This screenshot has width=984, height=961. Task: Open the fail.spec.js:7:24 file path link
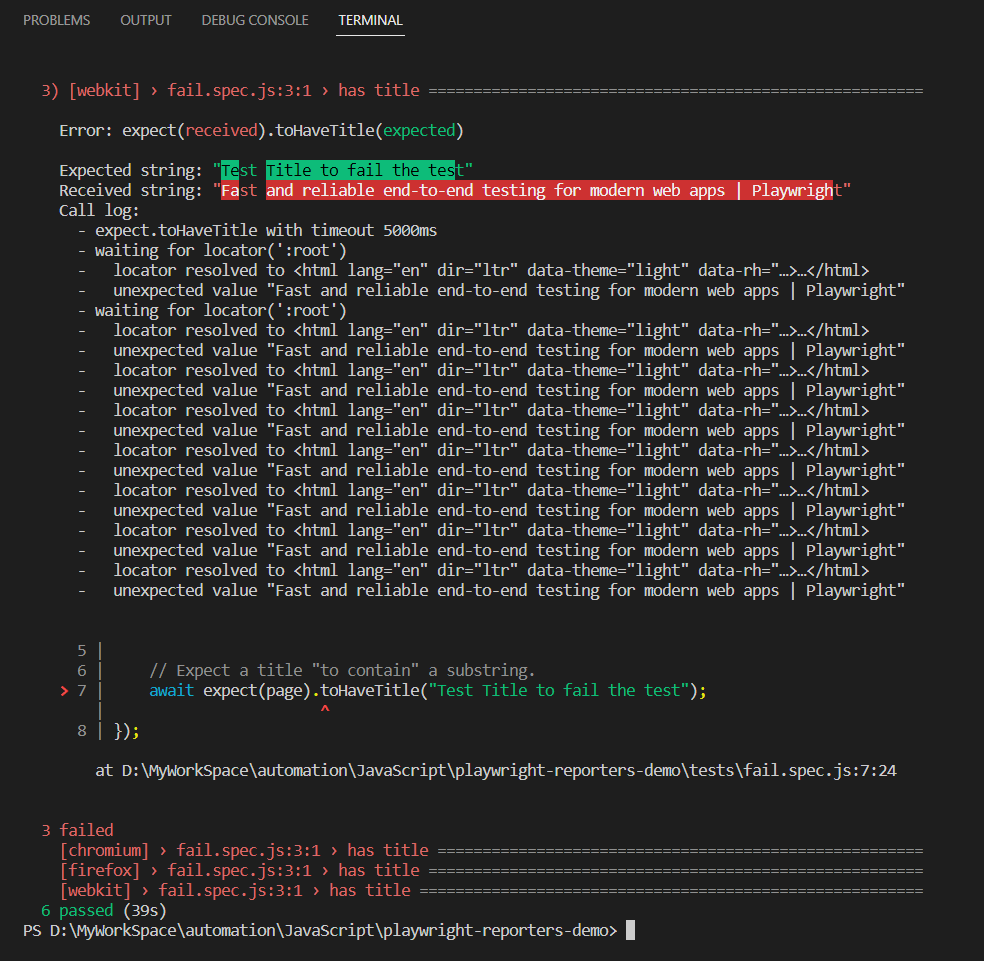click(x=498, y=770)
